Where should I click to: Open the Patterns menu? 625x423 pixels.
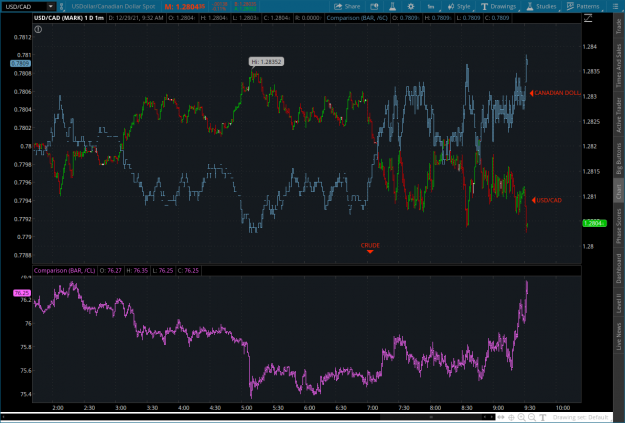click(583, 6)
